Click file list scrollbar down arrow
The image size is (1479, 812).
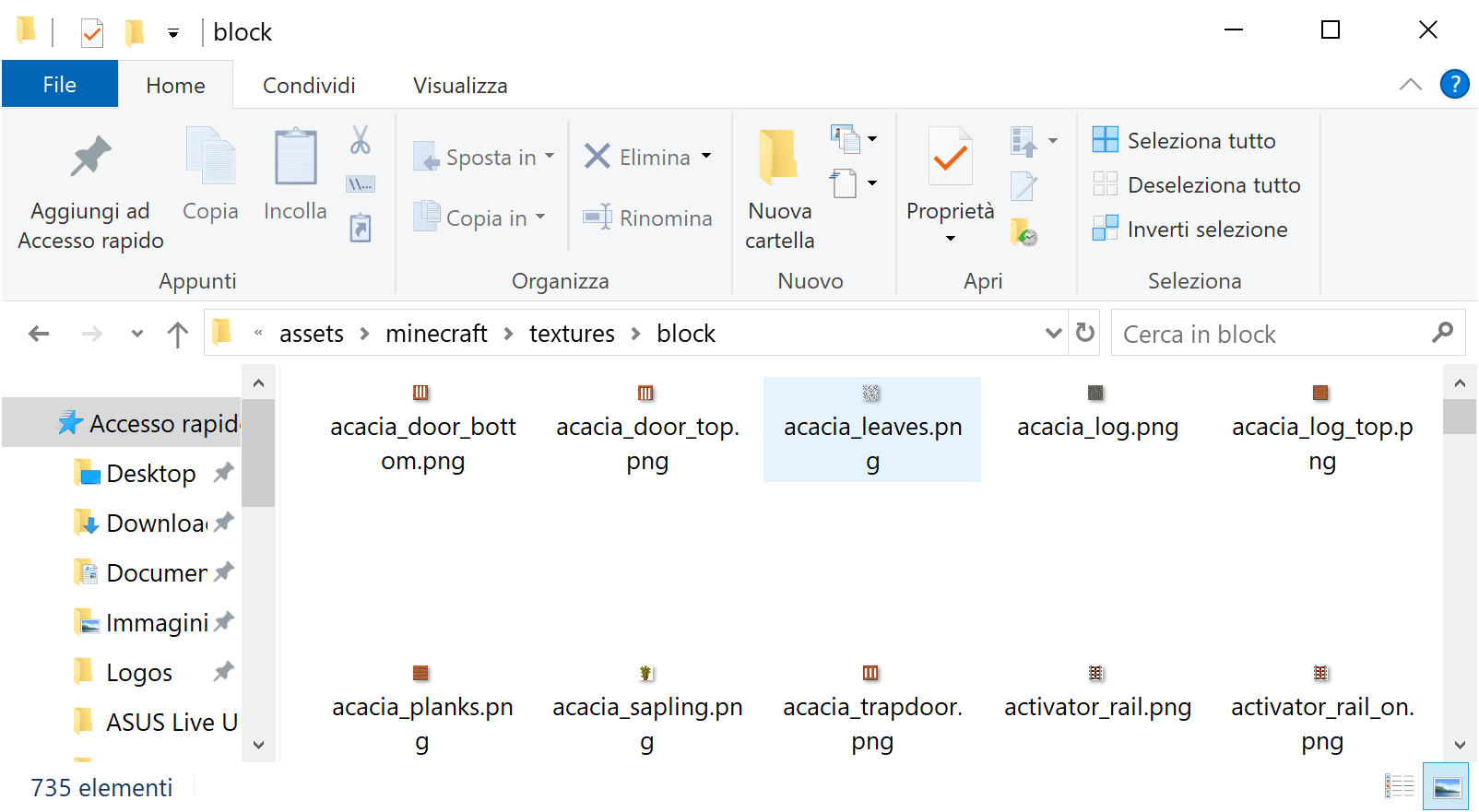point(1459,745)
